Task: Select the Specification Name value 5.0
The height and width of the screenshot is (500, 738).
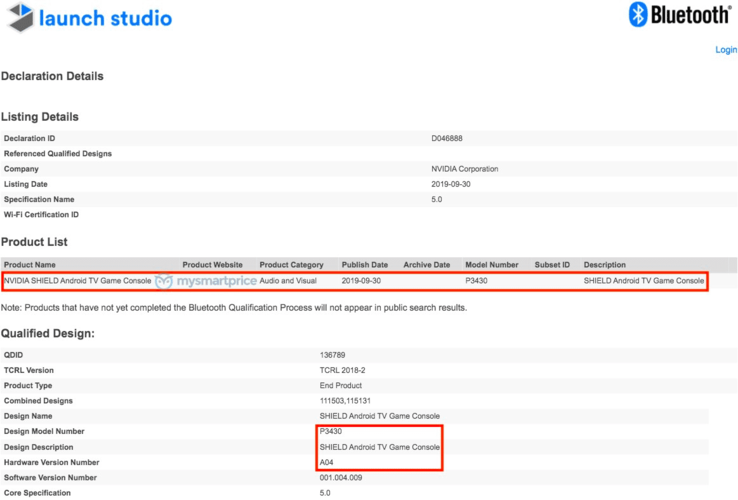Action: pyautogui.click(x=436, y=200)
